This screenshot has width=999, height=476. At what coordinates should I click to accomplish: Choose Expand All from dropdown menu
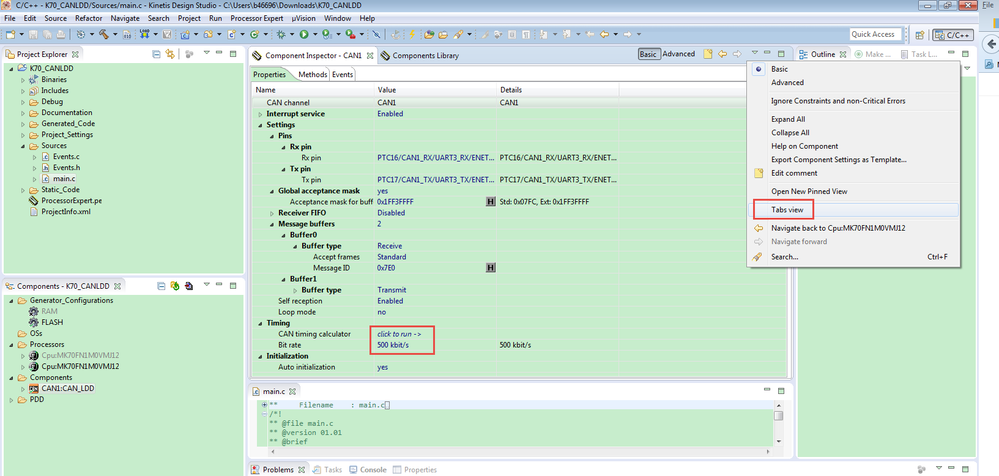pyautogui.click(x=788, y=119)
